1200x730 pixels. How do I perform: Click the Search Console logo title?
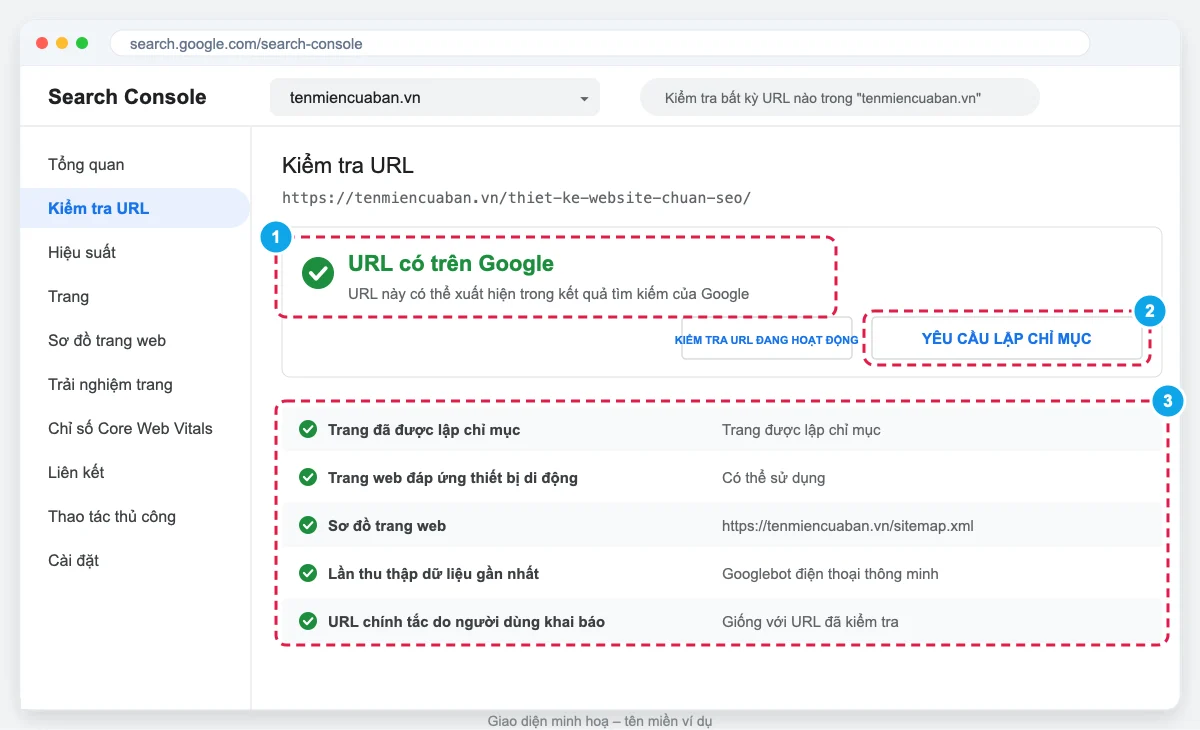click(127, 97)
